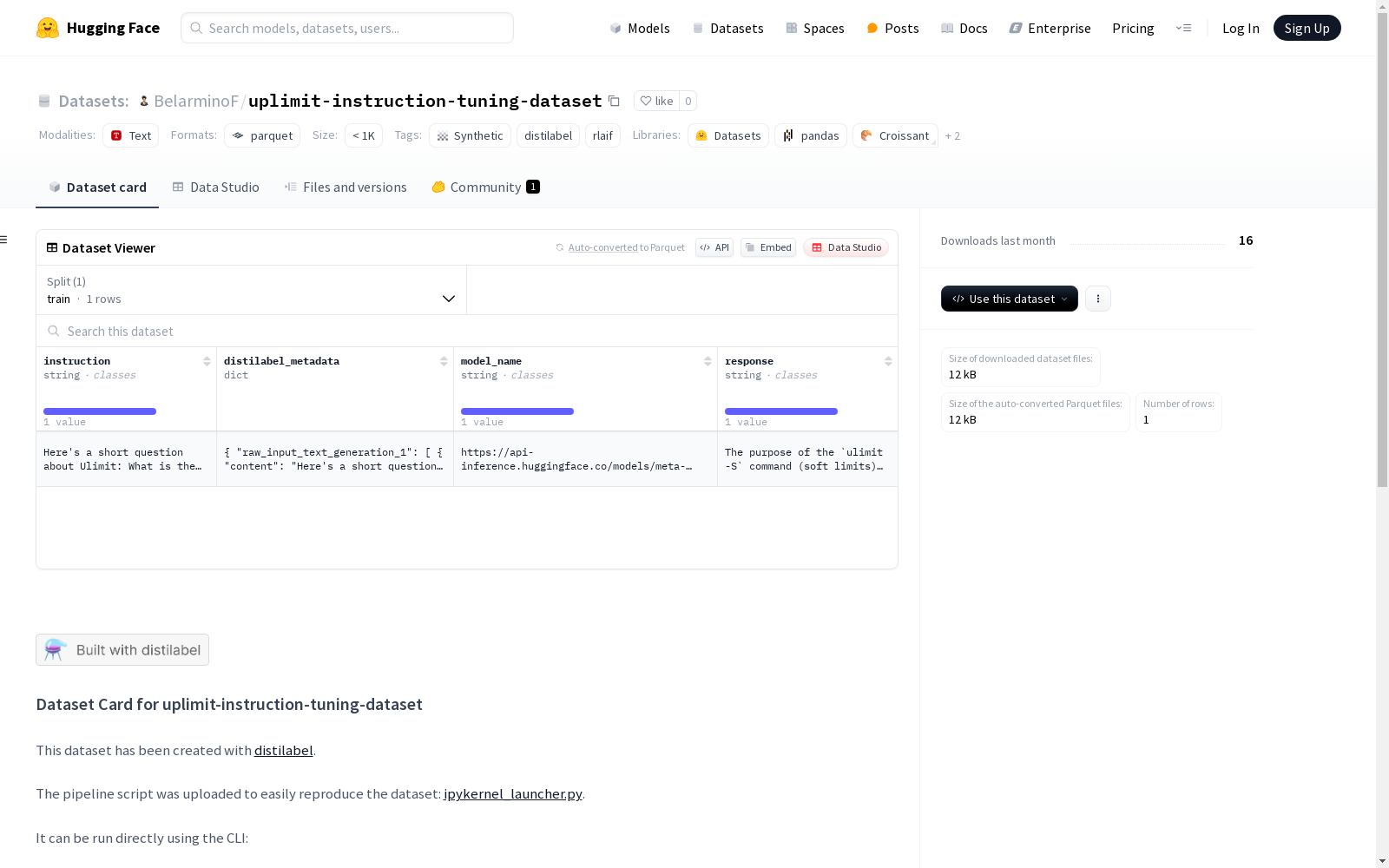
Task: Open the distilabel link in the description
Action: (x=284, y=750)
